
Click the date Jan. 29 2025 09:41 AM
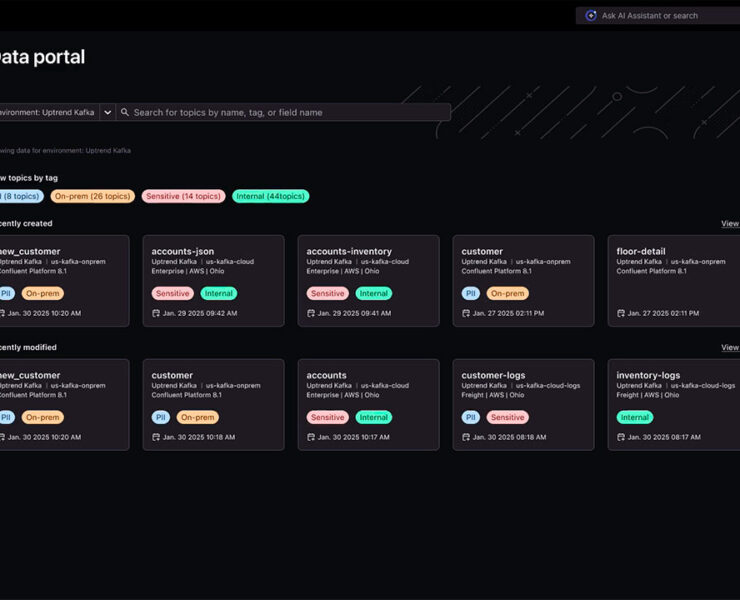[354, 313]
